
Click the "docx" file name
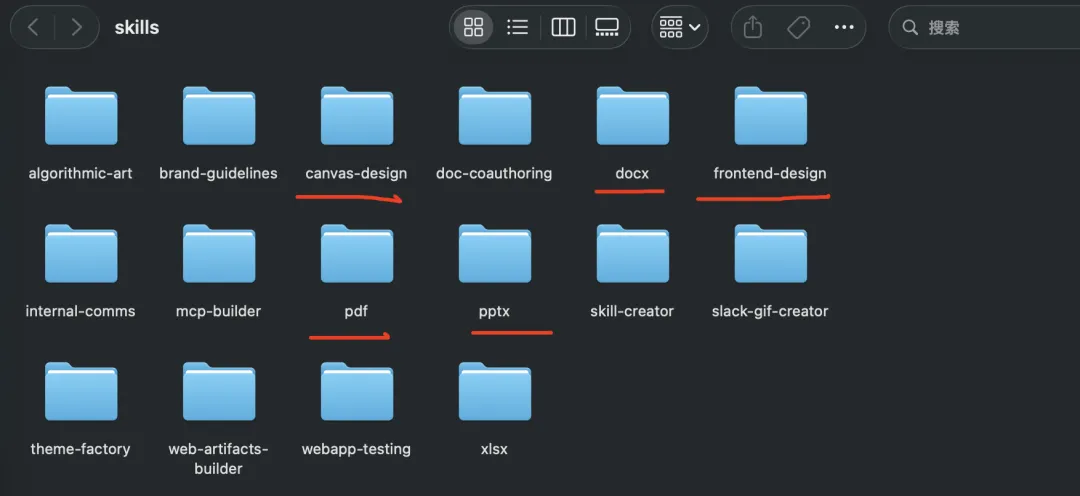pos(632,174)
